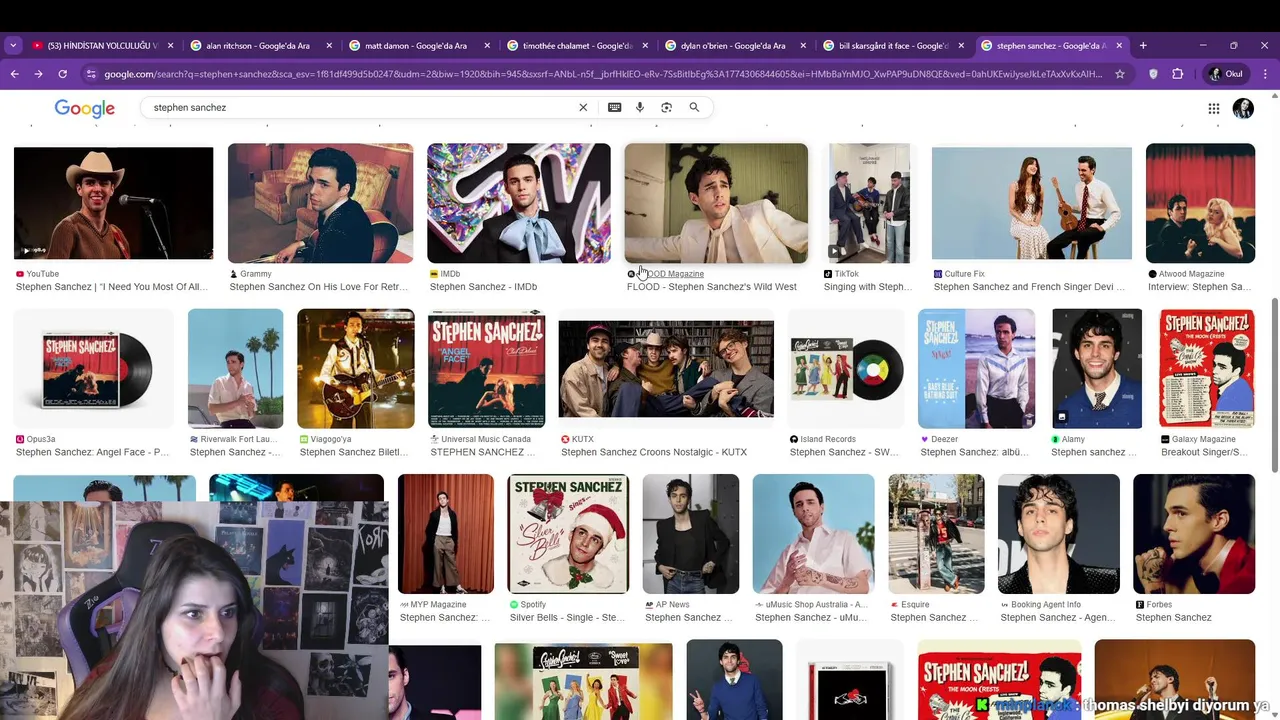Image resolution: width=1280 pixels, height=720 pixels.
Task: Close the matt damon tab
Action: click(487, 45)
